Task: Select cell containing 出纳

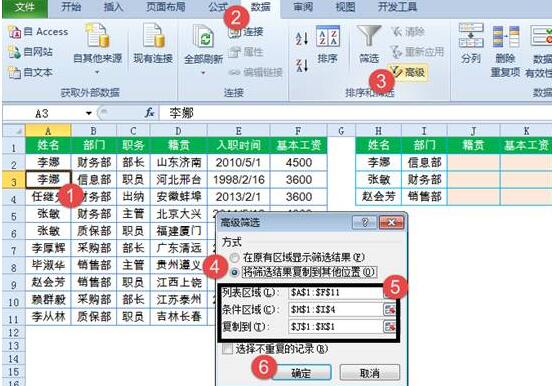Action: pyautogui.click(x=133, y=197)
